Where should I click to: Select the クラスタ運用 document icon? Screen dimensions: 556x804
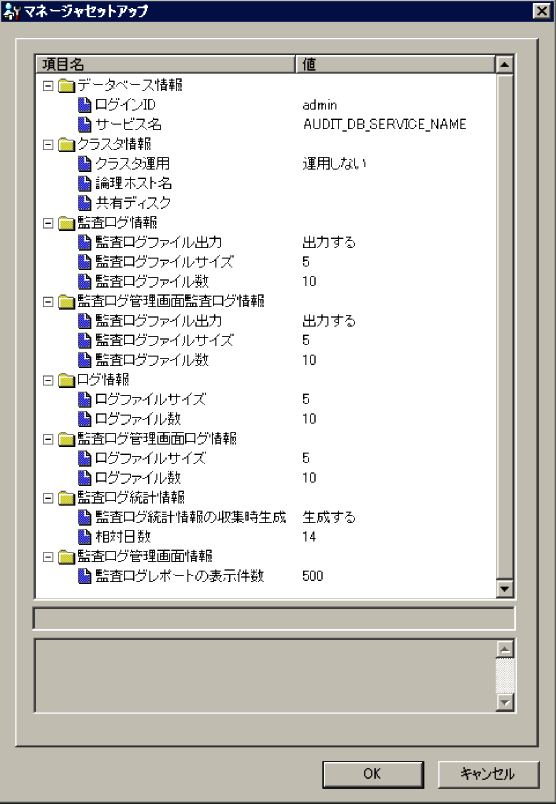(84, 164)
